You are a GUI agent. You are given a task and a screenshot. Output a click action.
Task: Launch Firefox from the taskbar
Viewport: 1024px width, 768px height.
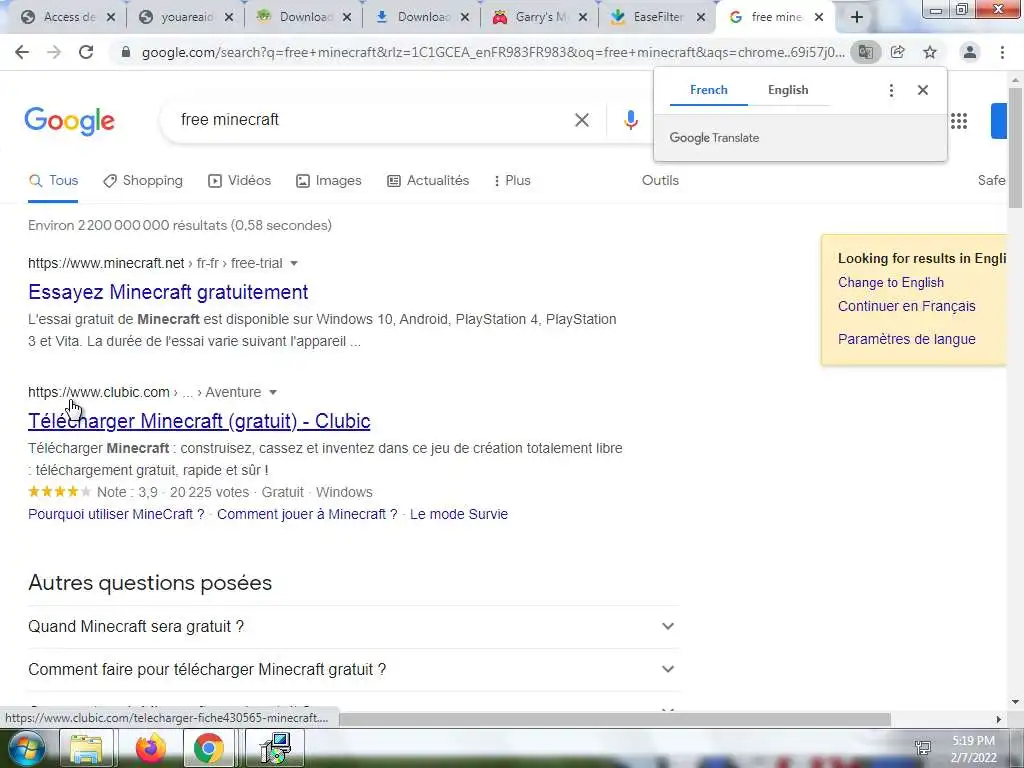[151, 748]
